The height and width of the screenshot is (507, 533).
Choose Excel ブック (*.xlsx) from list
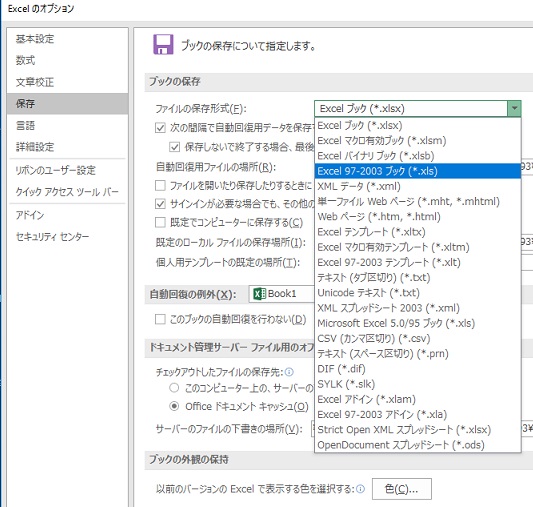point(418,125)
